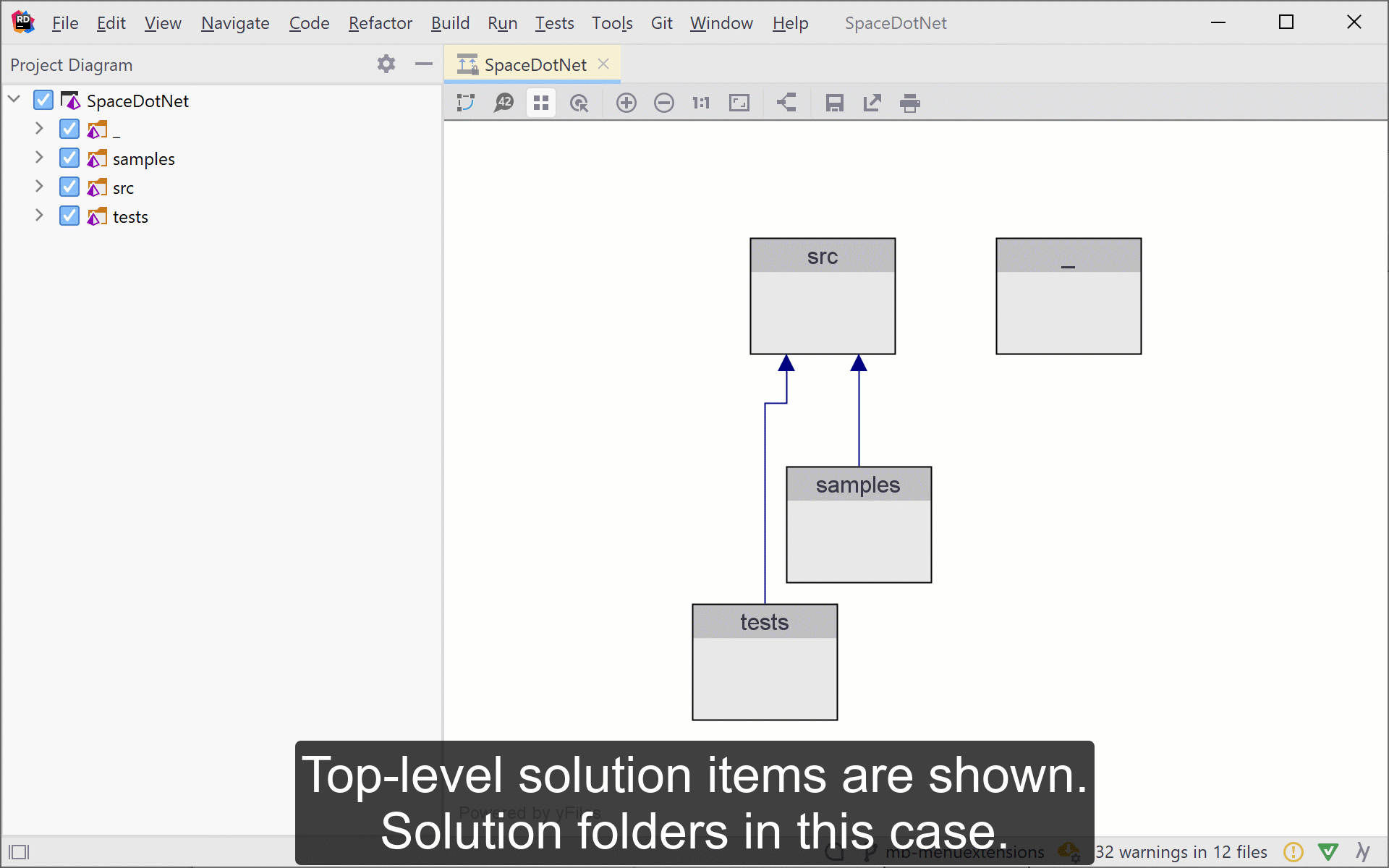Open the Refactor menu
Image resolution: width=1389 pixels, height=868 pixels.
380,23
